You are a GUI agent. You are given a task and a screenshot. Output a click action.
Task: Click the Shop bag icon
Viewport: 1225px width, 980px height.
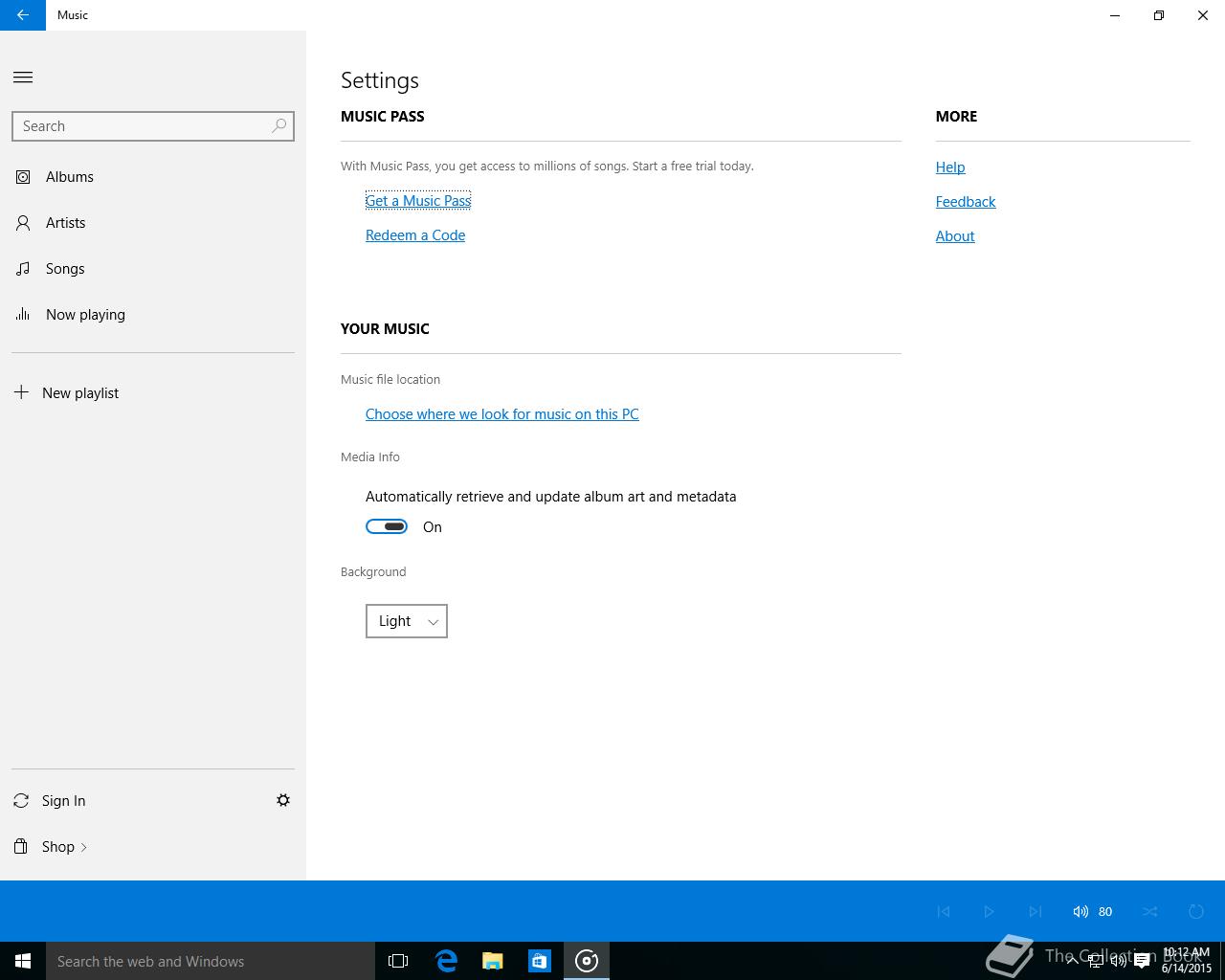point(21,846)
